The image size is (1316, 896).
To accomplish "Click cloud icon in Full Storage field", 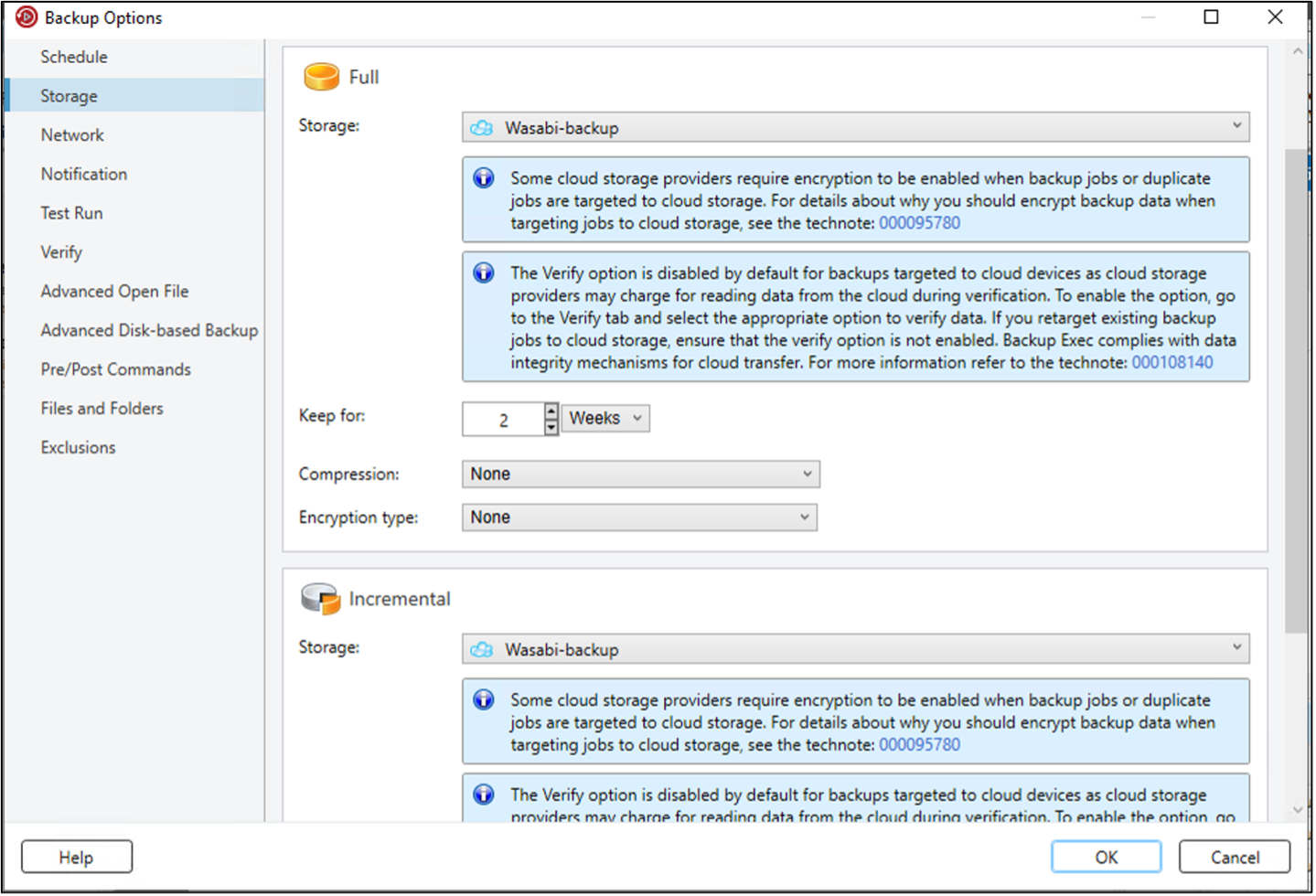I will pos(482,128).
